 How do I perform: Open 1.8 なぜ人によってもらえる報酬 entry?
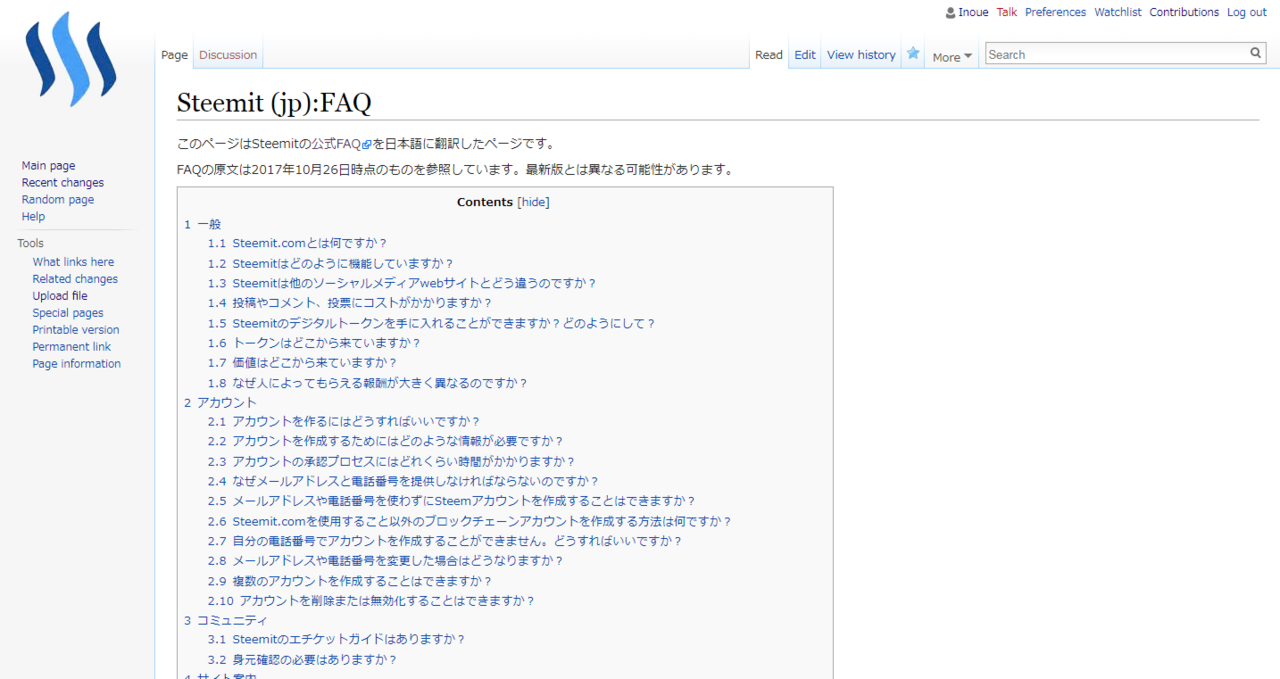(367, 383)
